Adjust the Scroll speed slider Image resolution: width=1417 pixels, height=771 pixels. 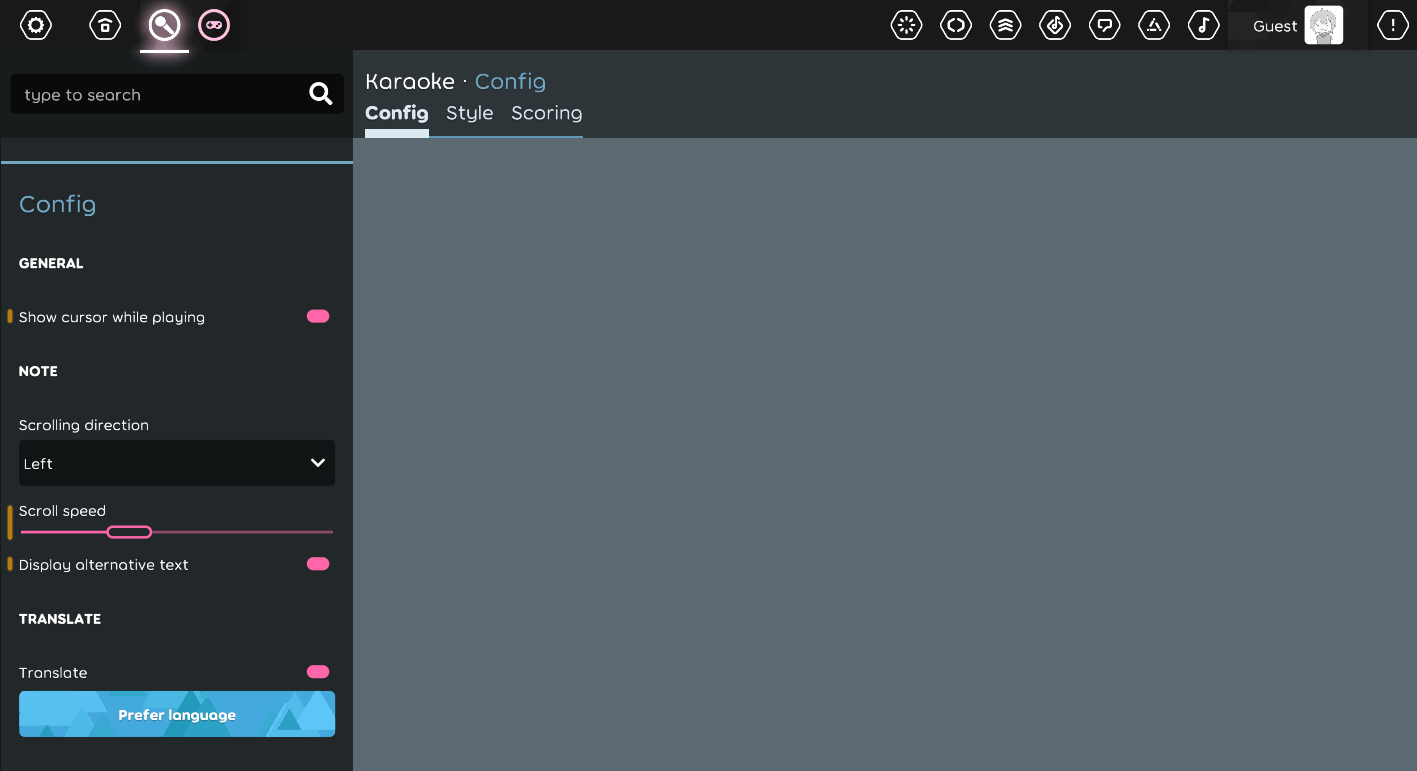coord(129,531)
